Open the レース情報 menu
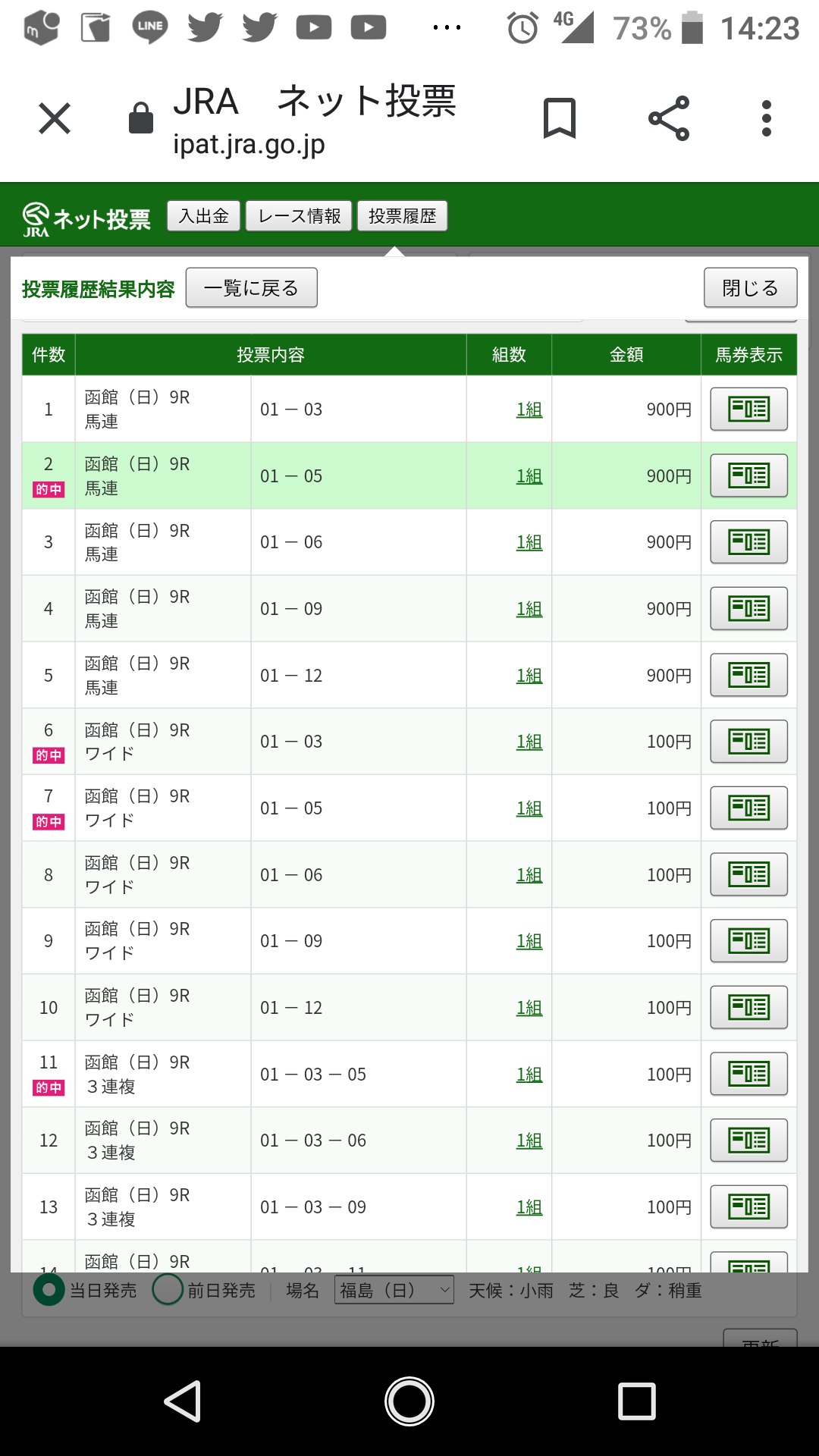Viewport: 819px width, 1456px height. coord(299,216)
